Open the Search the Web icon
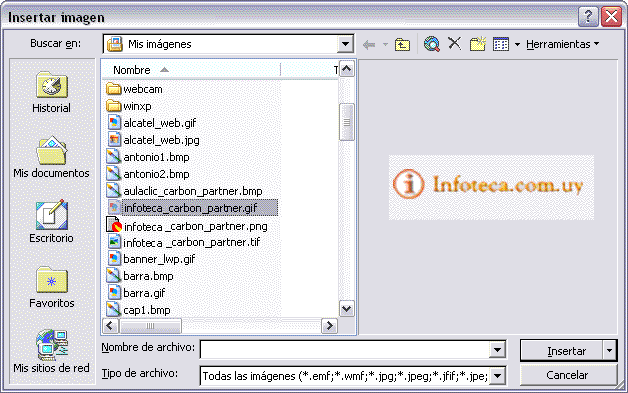 pos(432,44)
